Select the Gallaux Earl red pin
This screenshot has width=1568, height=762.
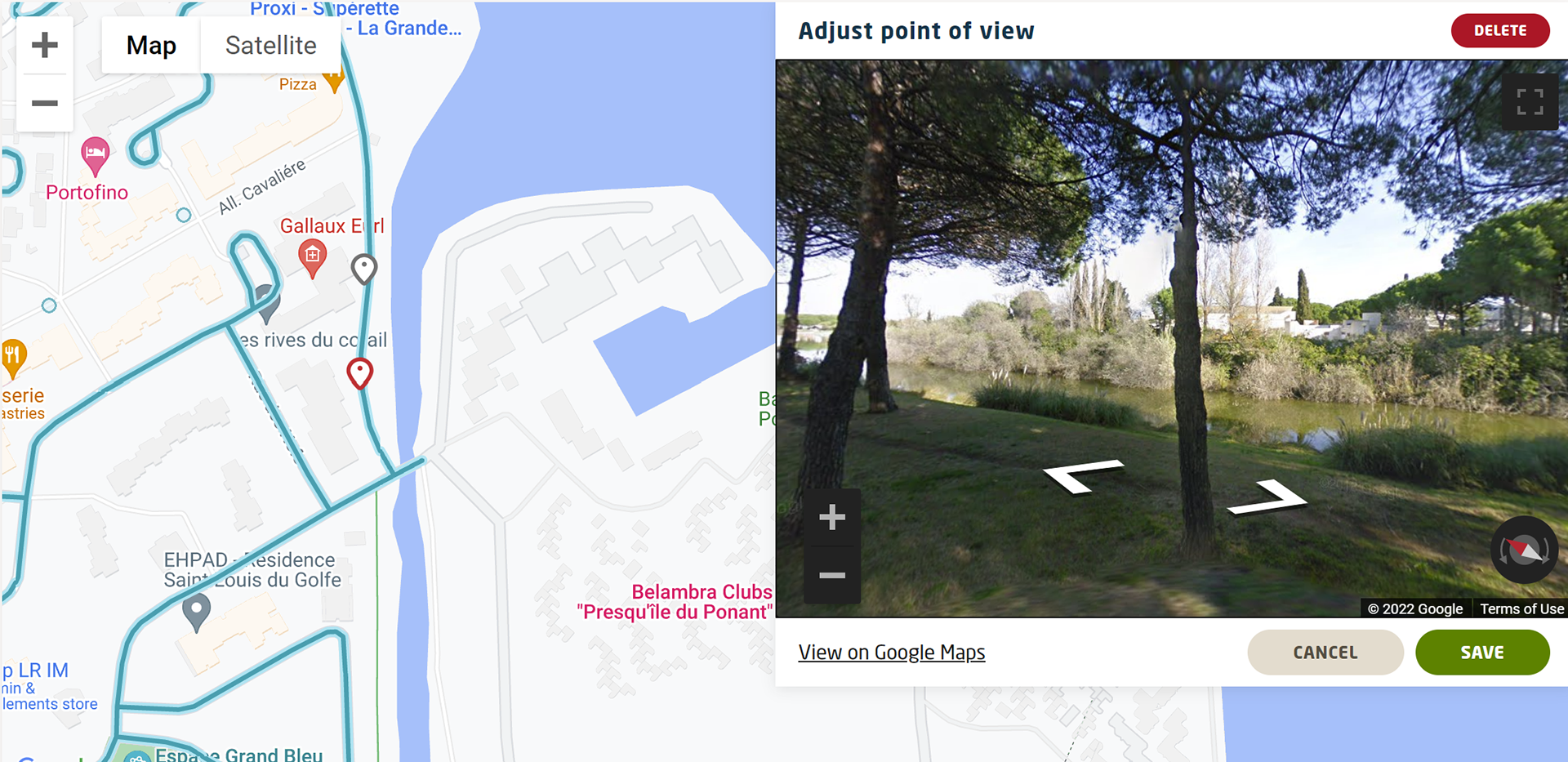pyautogui.click(x=312, y=259)
